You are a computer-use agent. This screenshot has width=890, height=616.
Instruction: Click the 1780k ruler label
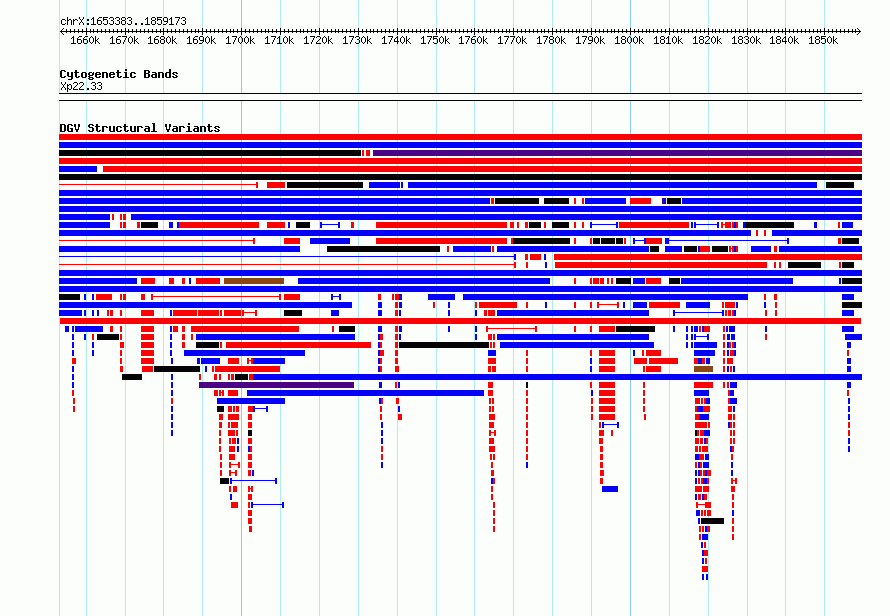tap(551, 40)
